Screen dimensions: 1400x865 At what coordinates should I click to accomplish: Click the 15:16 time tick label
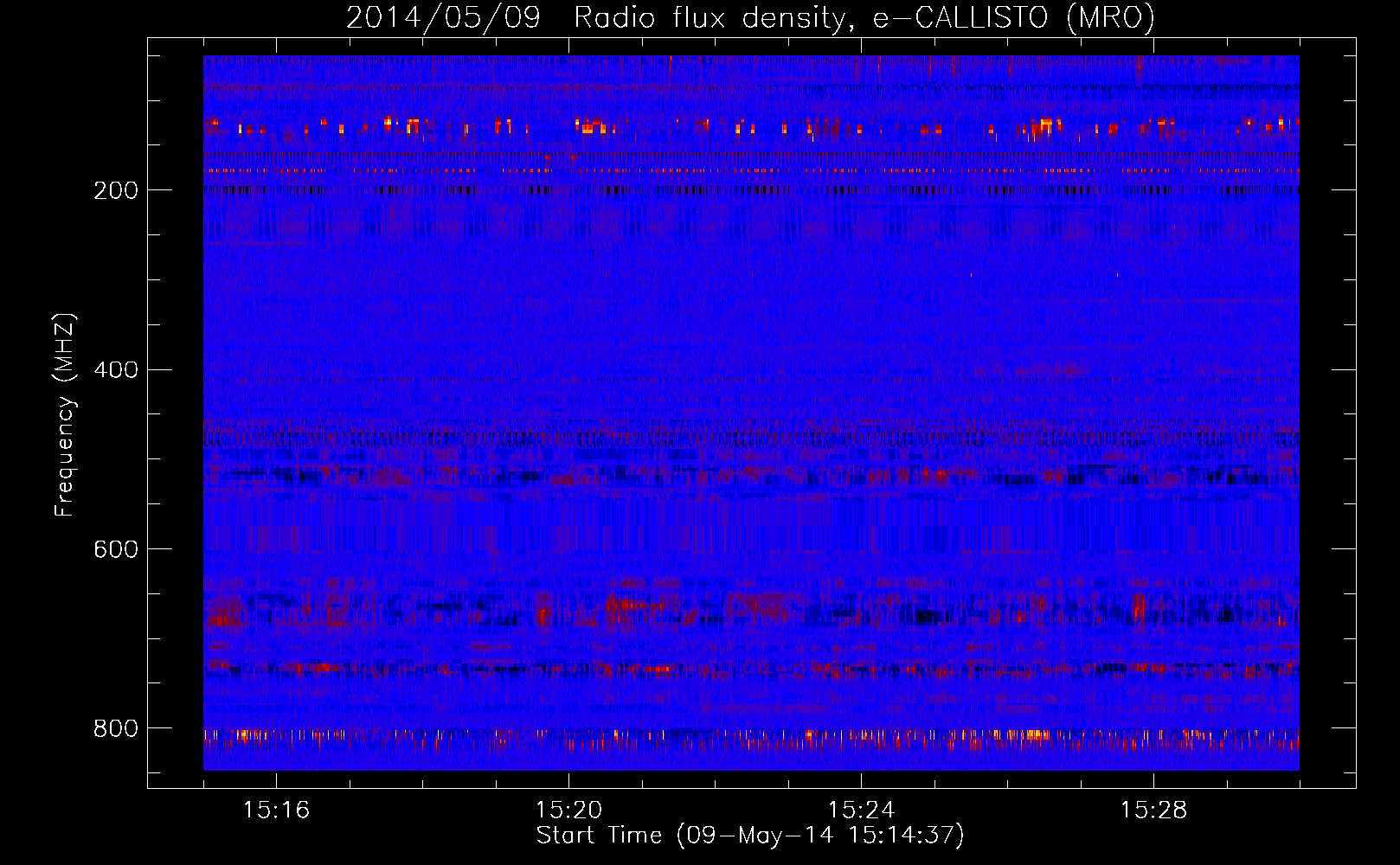276,811
